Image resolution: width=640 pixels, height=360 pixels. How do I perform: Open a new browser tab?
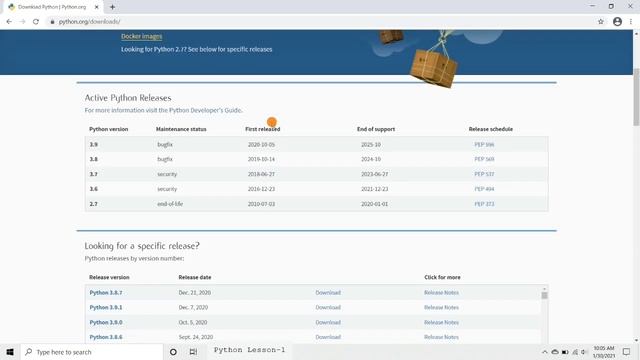[x=112, y=7]
